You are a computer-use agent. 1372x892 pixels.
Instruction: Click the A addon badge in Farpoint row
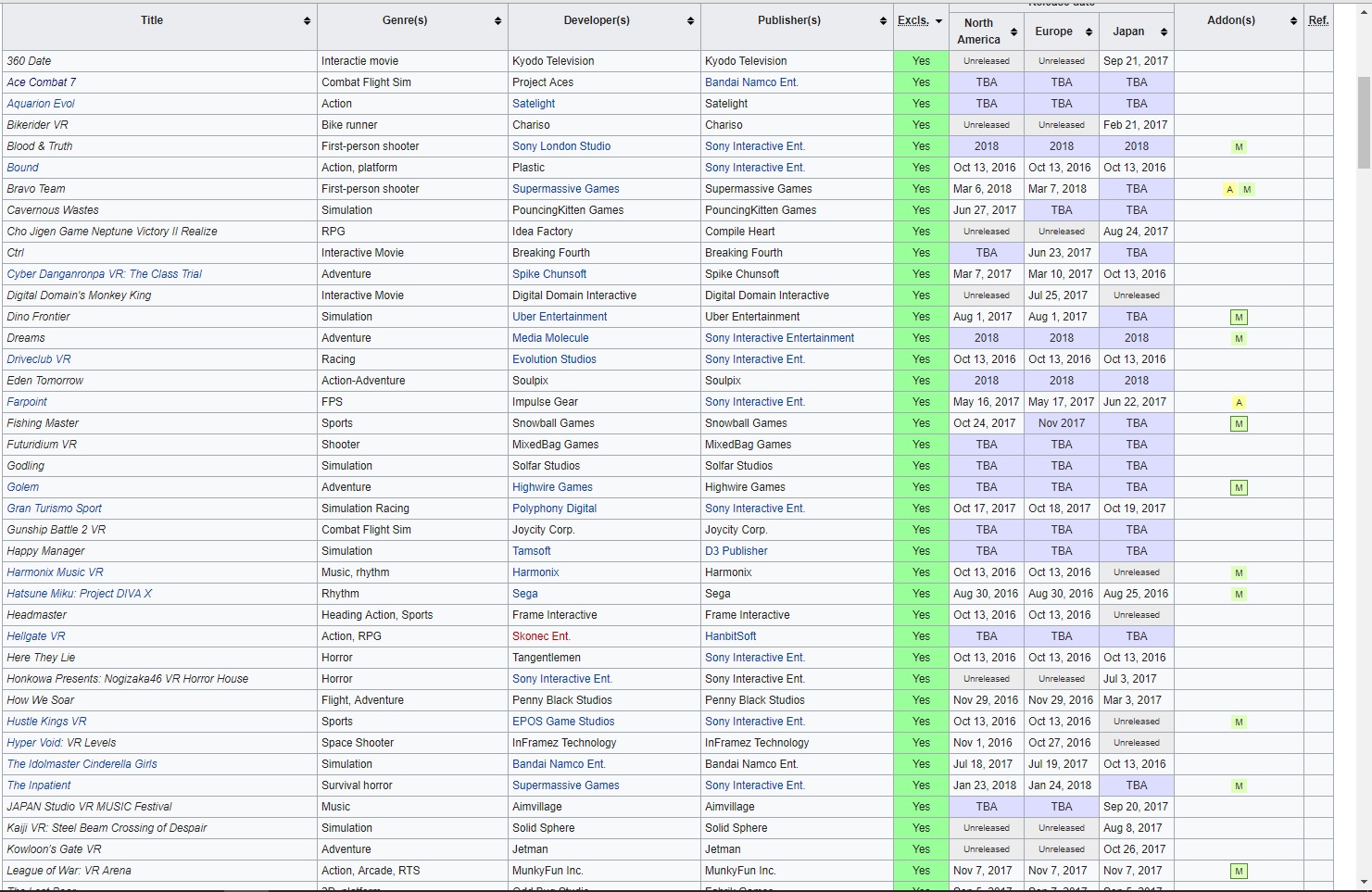pyautogui.click(x=1239, y=402)
